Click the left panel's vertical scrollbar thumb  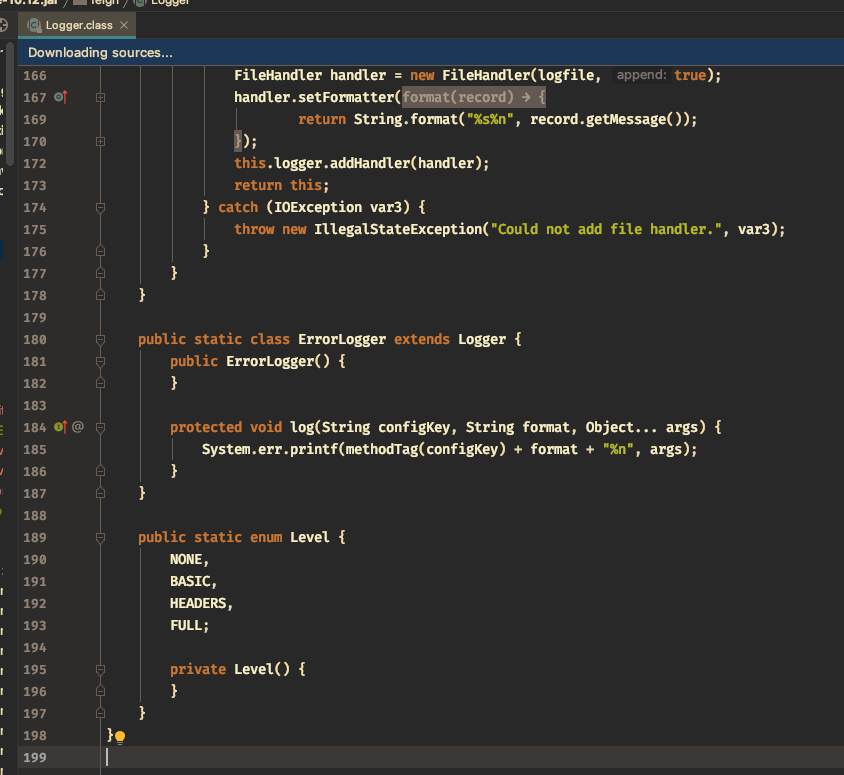pyautogui.click(x=10, y=102)
